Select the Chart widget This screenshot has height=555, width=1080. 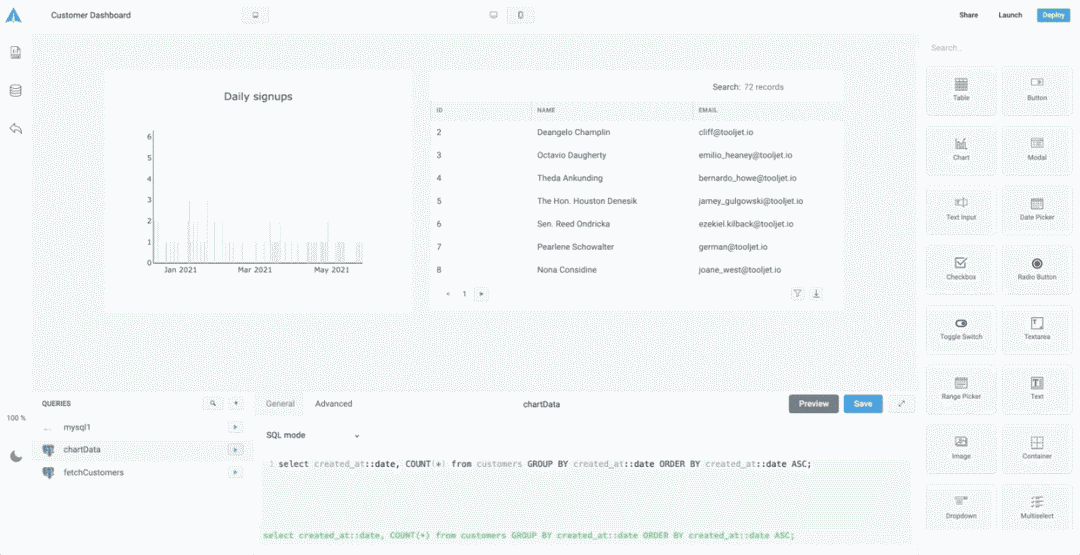pos(961,149)
